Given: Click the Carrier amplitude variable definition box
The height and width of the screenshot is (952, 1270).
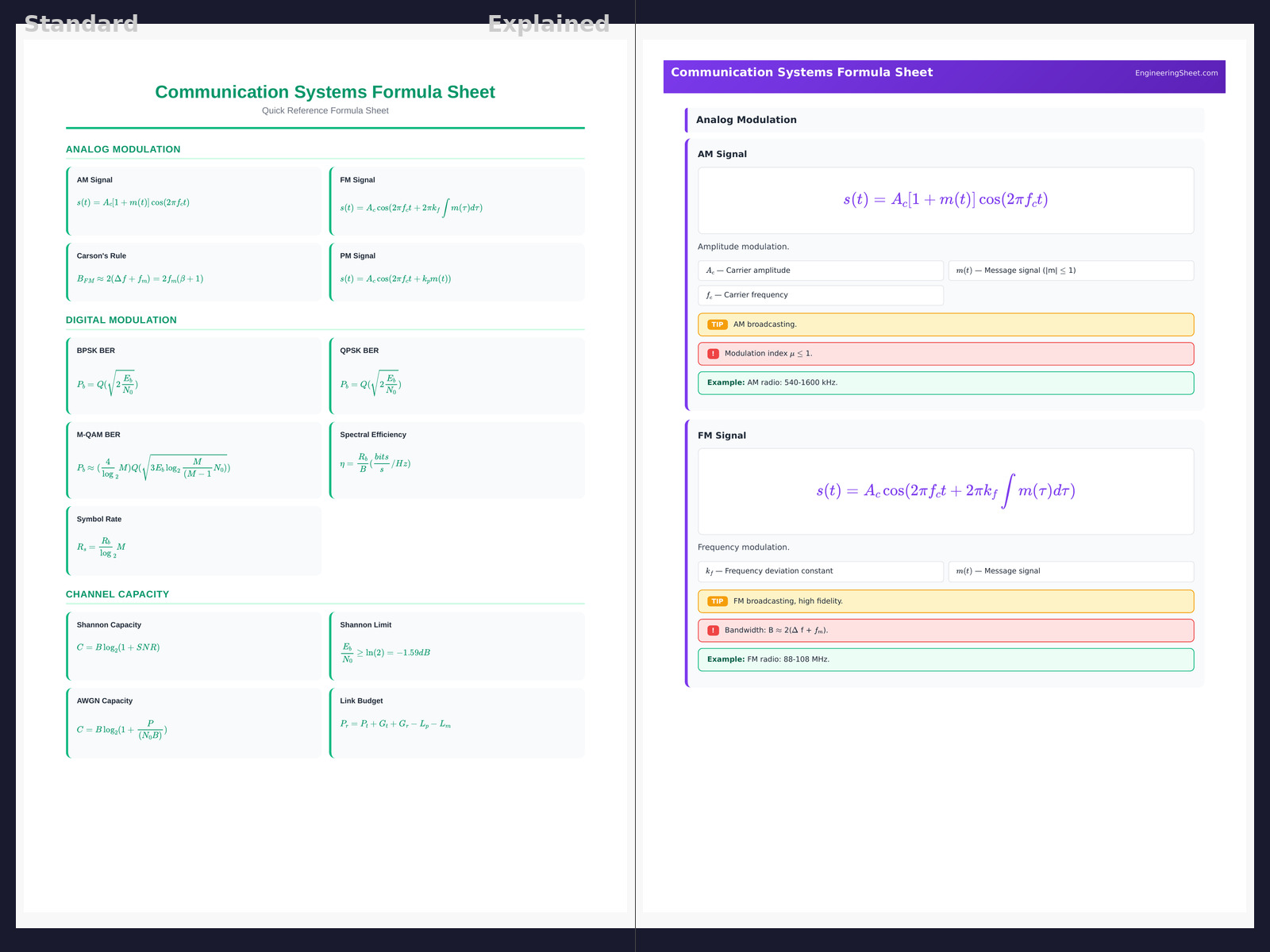Looking at the screenshot, I should coord(820,271).
